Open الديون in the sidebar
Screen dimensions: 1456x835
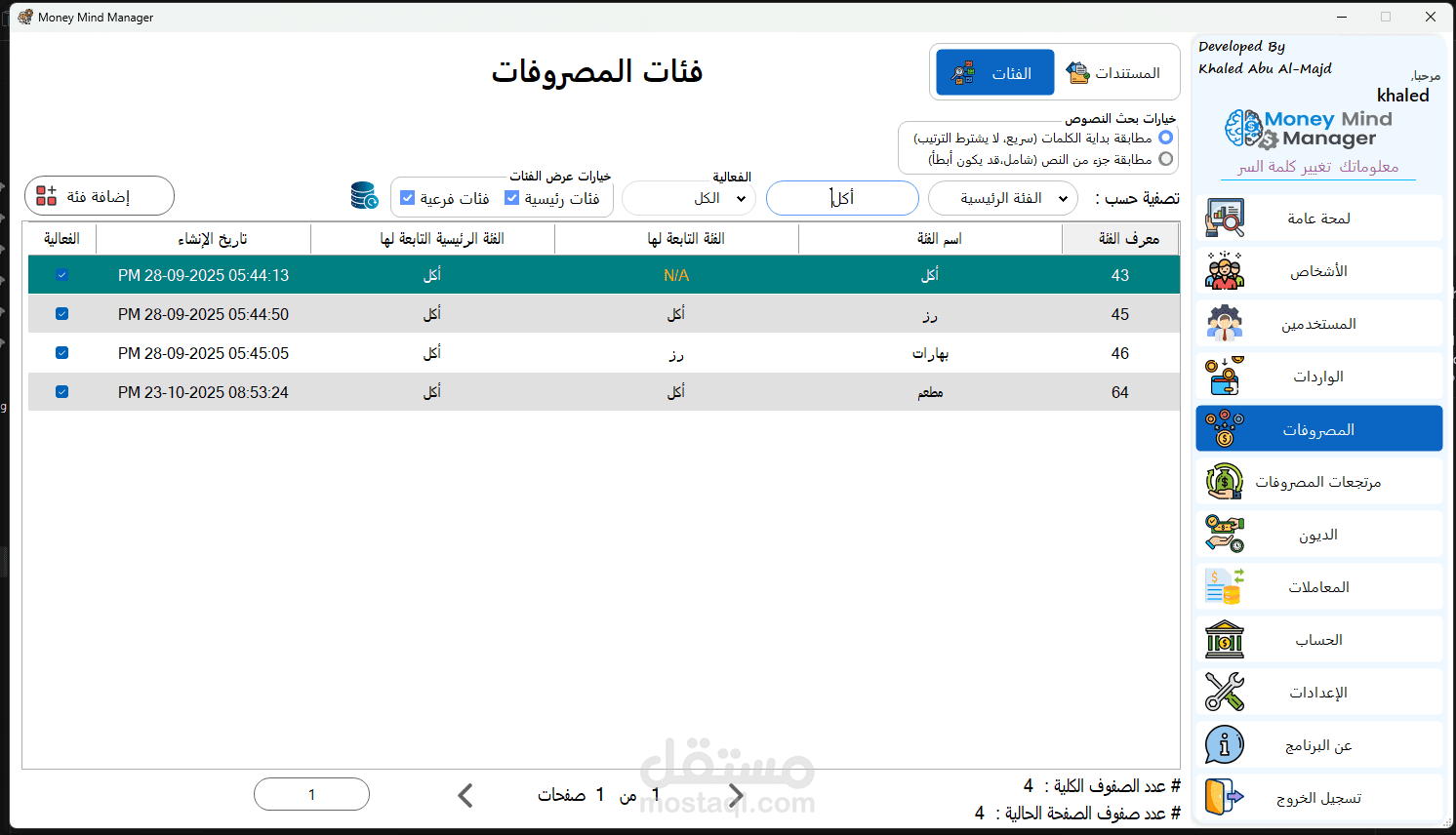coord(1319,534)
